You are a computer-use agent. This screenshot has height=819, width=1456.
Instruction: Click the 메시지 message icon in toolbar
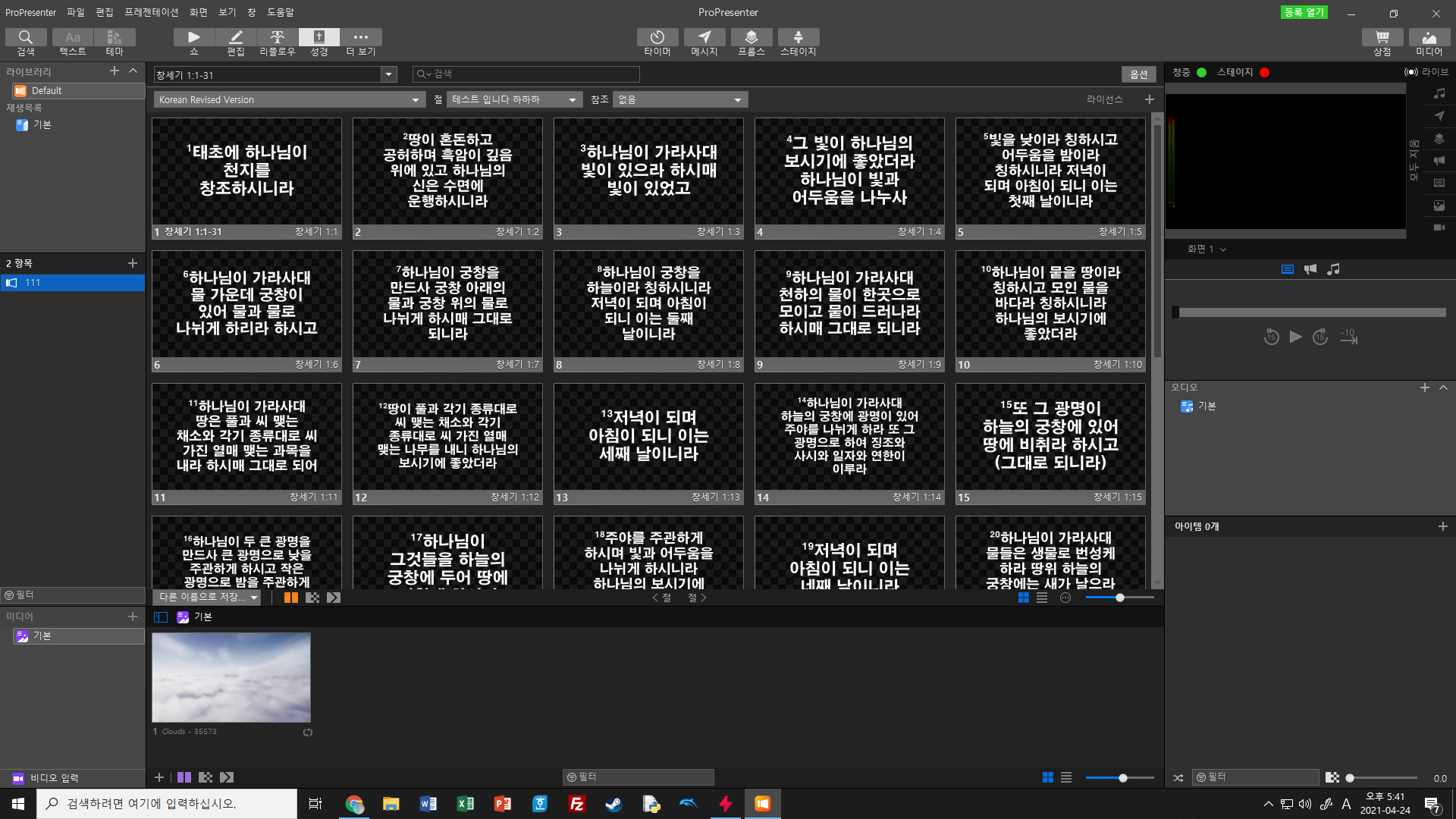pos(704,42)
